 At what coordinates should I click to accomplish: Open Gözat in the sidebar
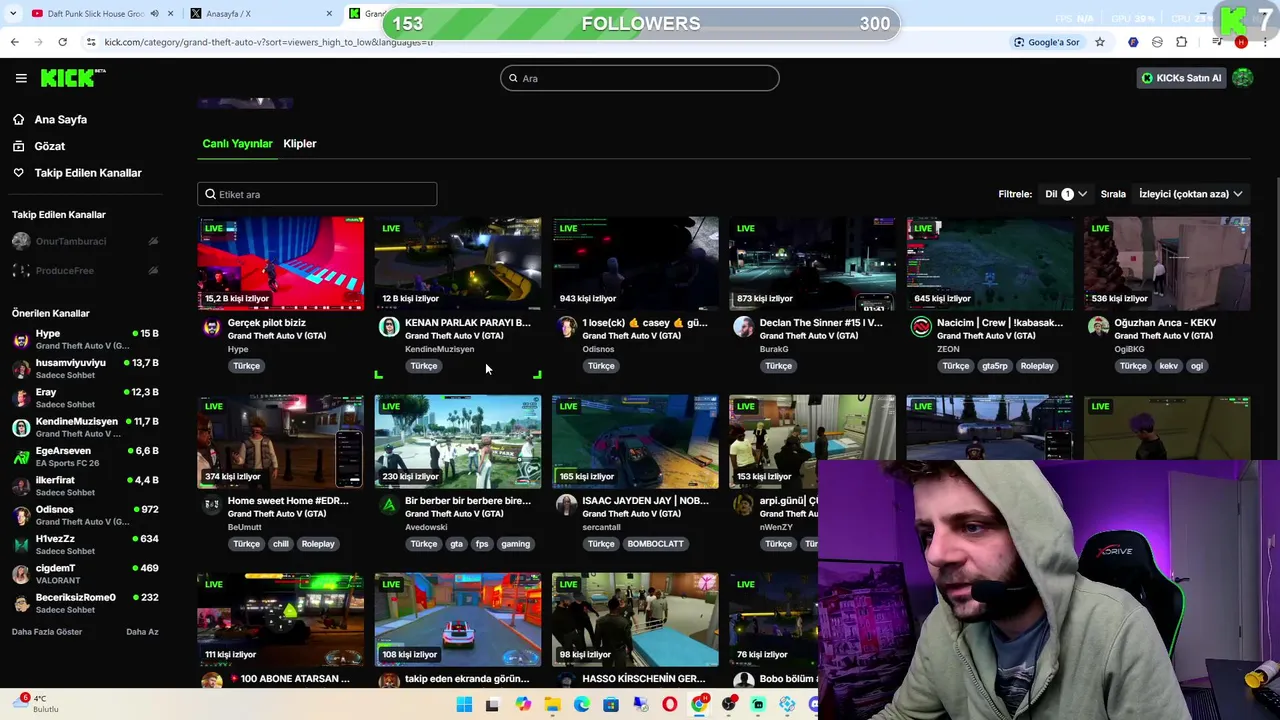click(49, 146)
